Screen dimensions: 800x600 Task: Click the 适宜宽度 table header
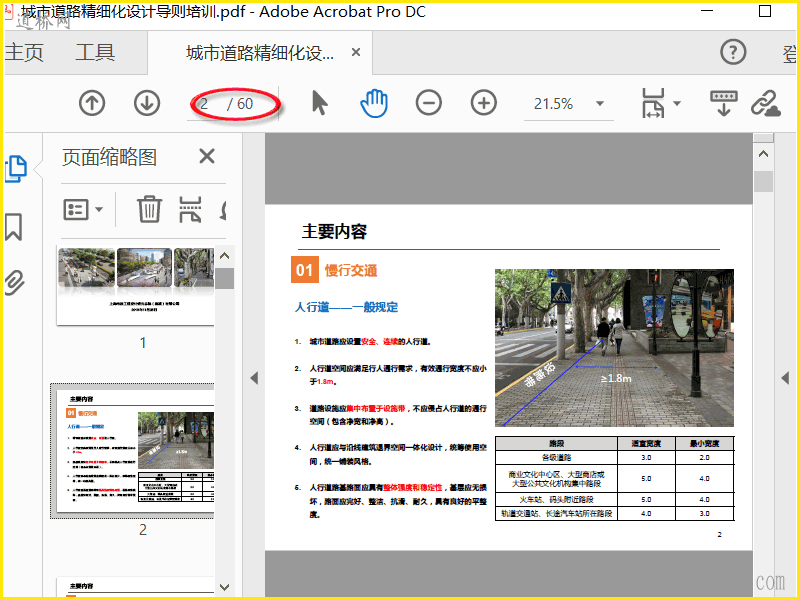point(646,443)
